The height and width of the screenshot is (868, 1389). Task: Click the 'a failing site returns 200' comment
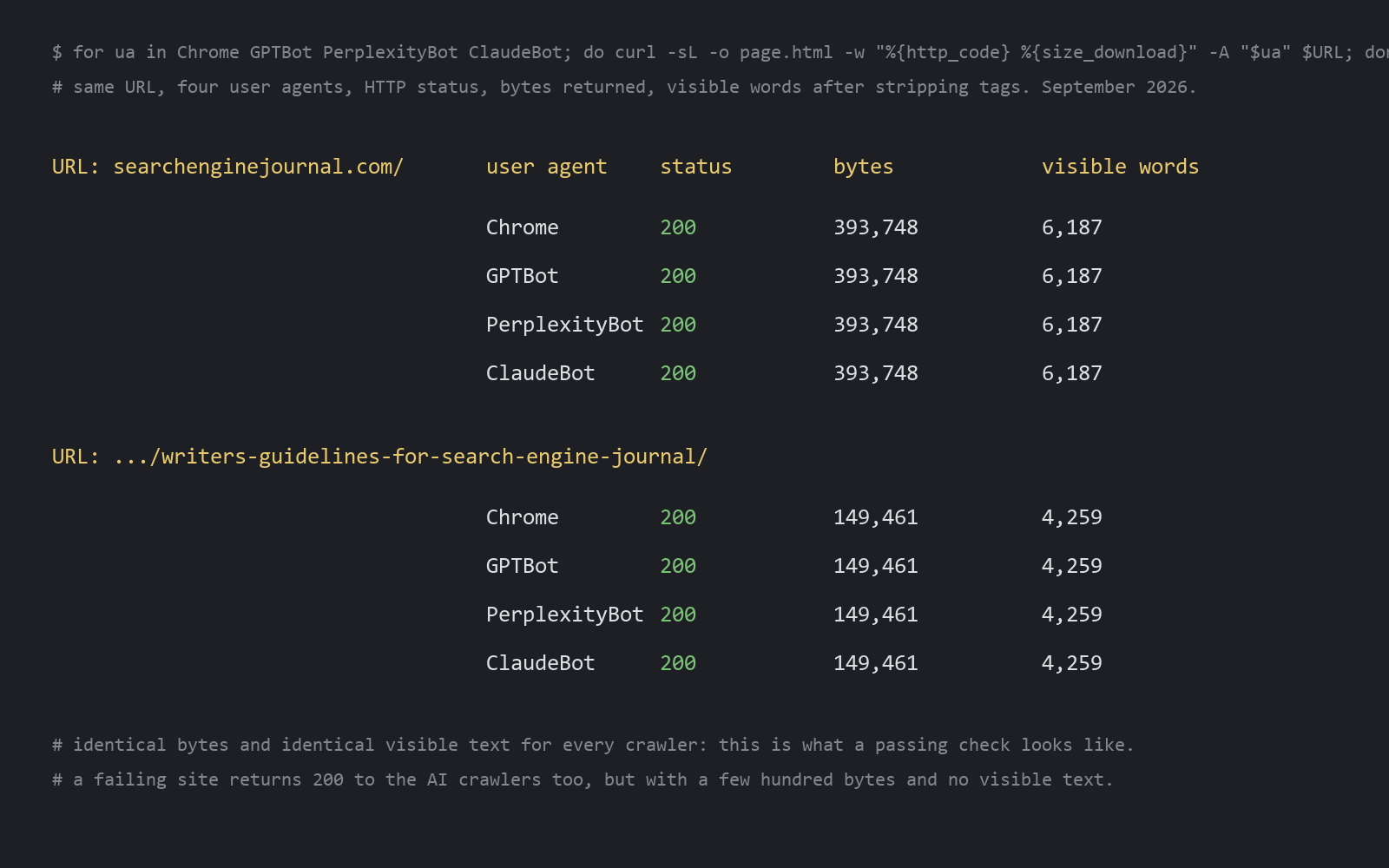pyautogui.click(x=583, y=780)
